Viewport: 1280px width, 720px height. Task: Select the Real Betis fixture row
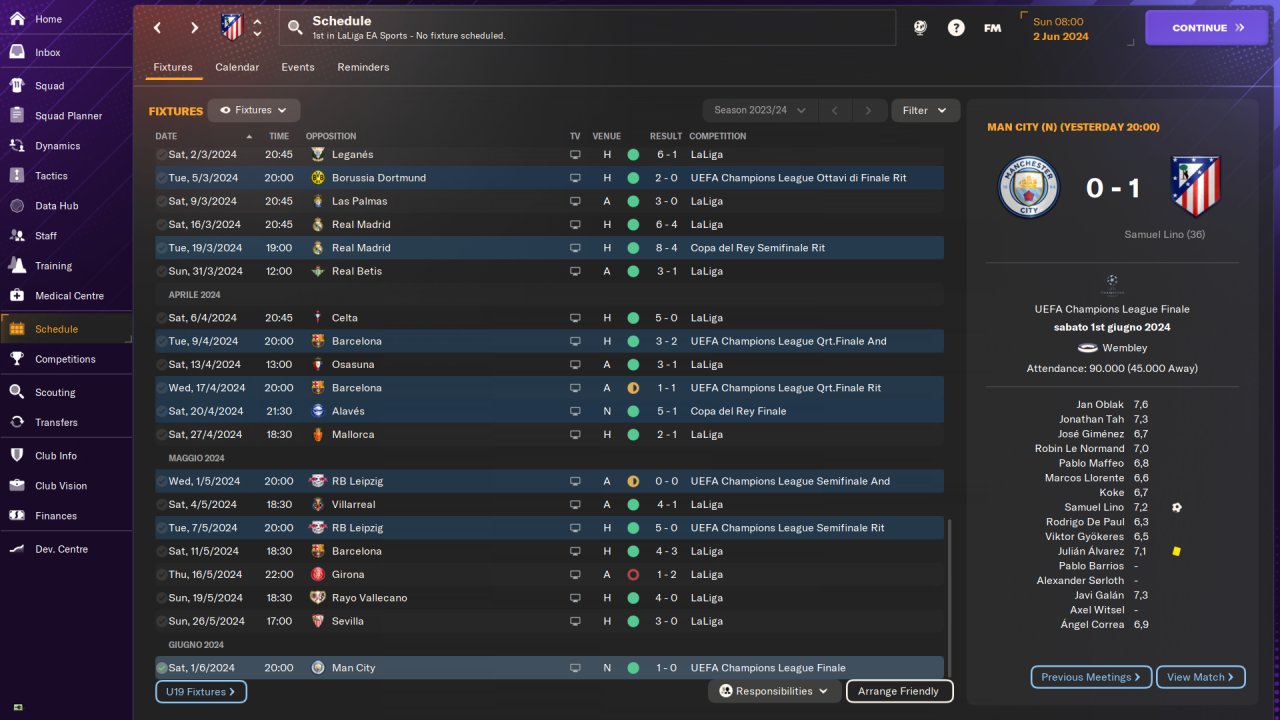click(549, 271)
